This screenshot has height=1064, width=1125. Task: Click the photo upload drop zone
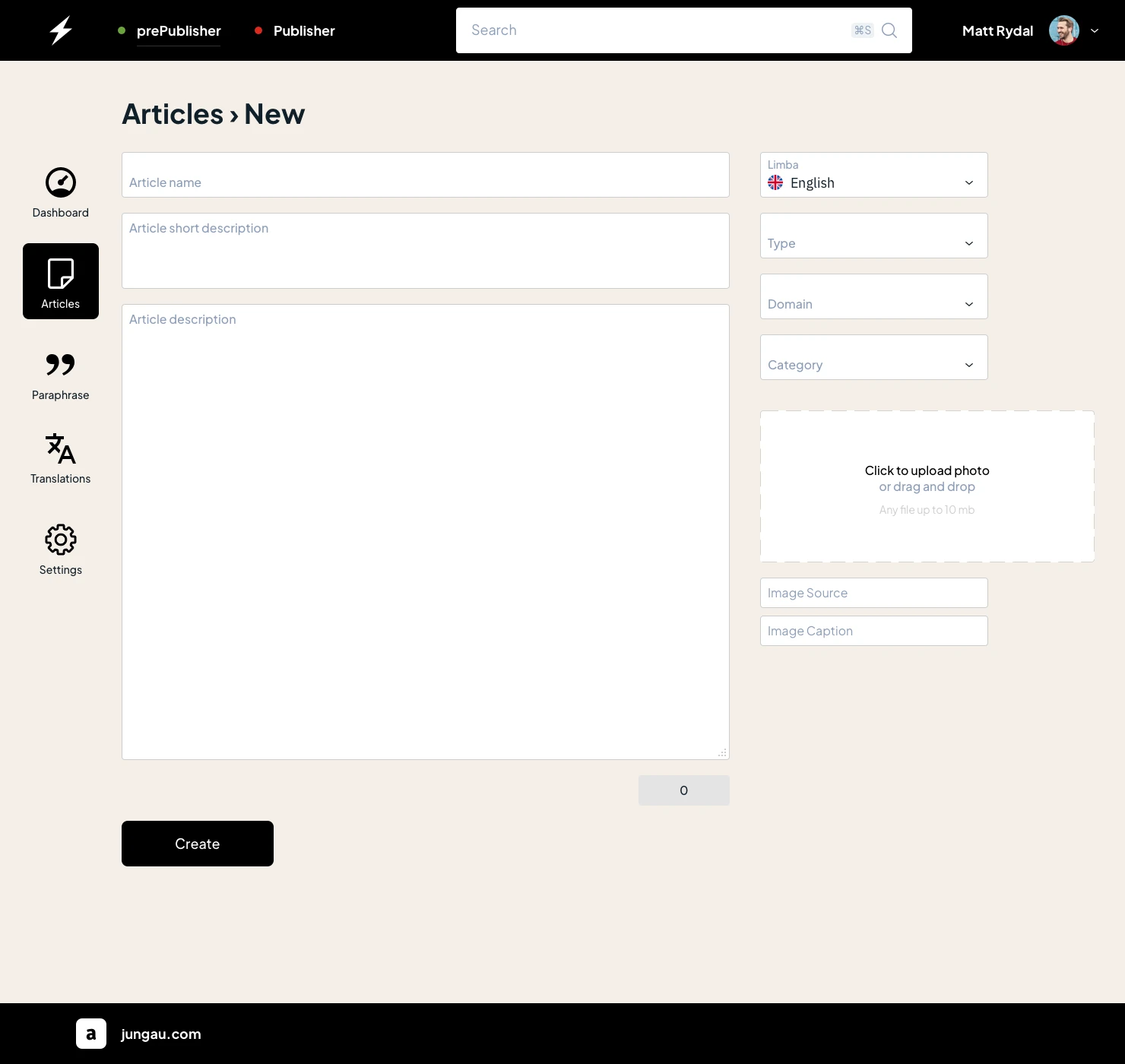(927, 486)
